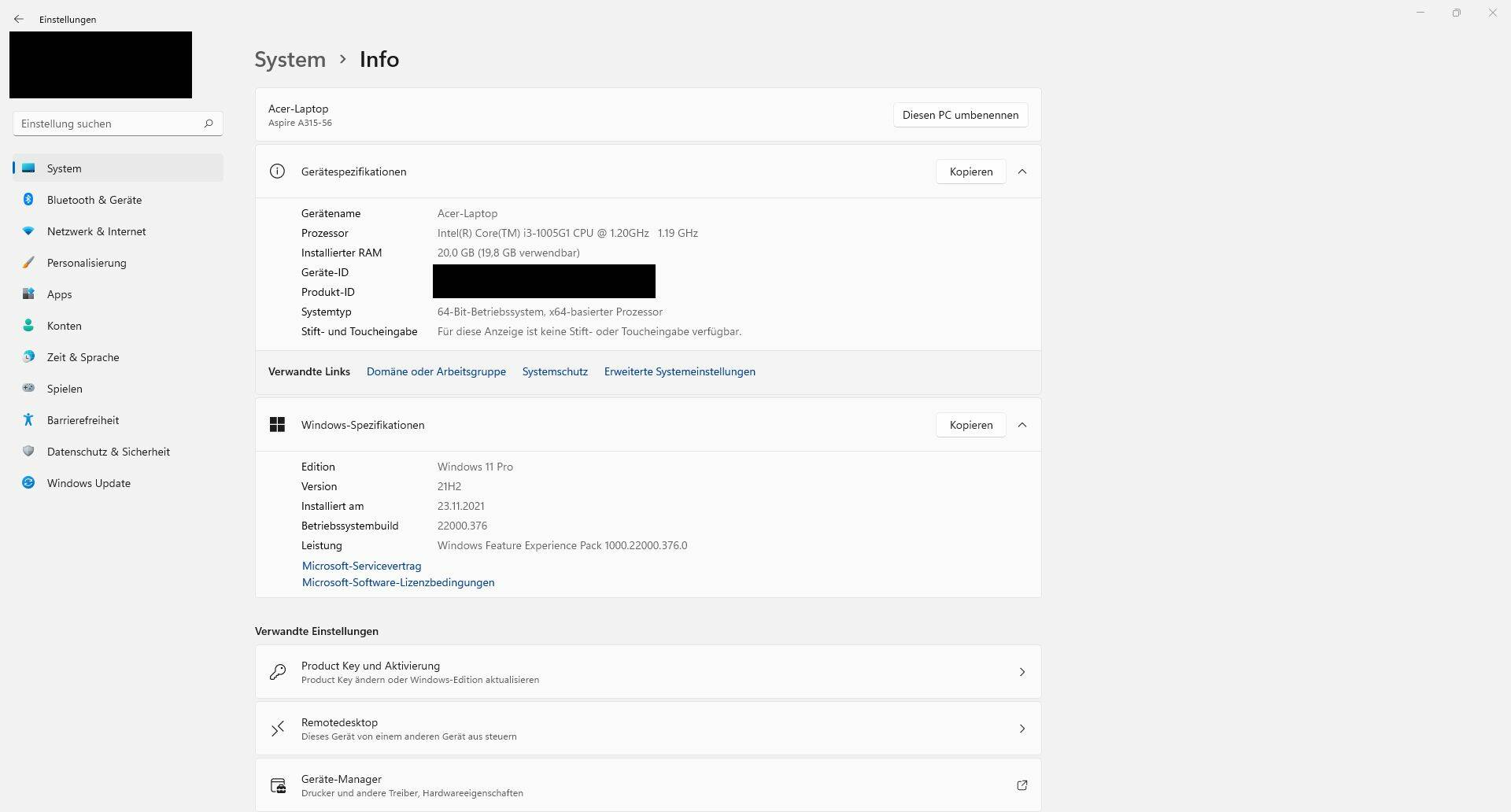The image size is (1511, 812).
Task: Select Konten in the sidebar
Action: (x=118, y=326)
